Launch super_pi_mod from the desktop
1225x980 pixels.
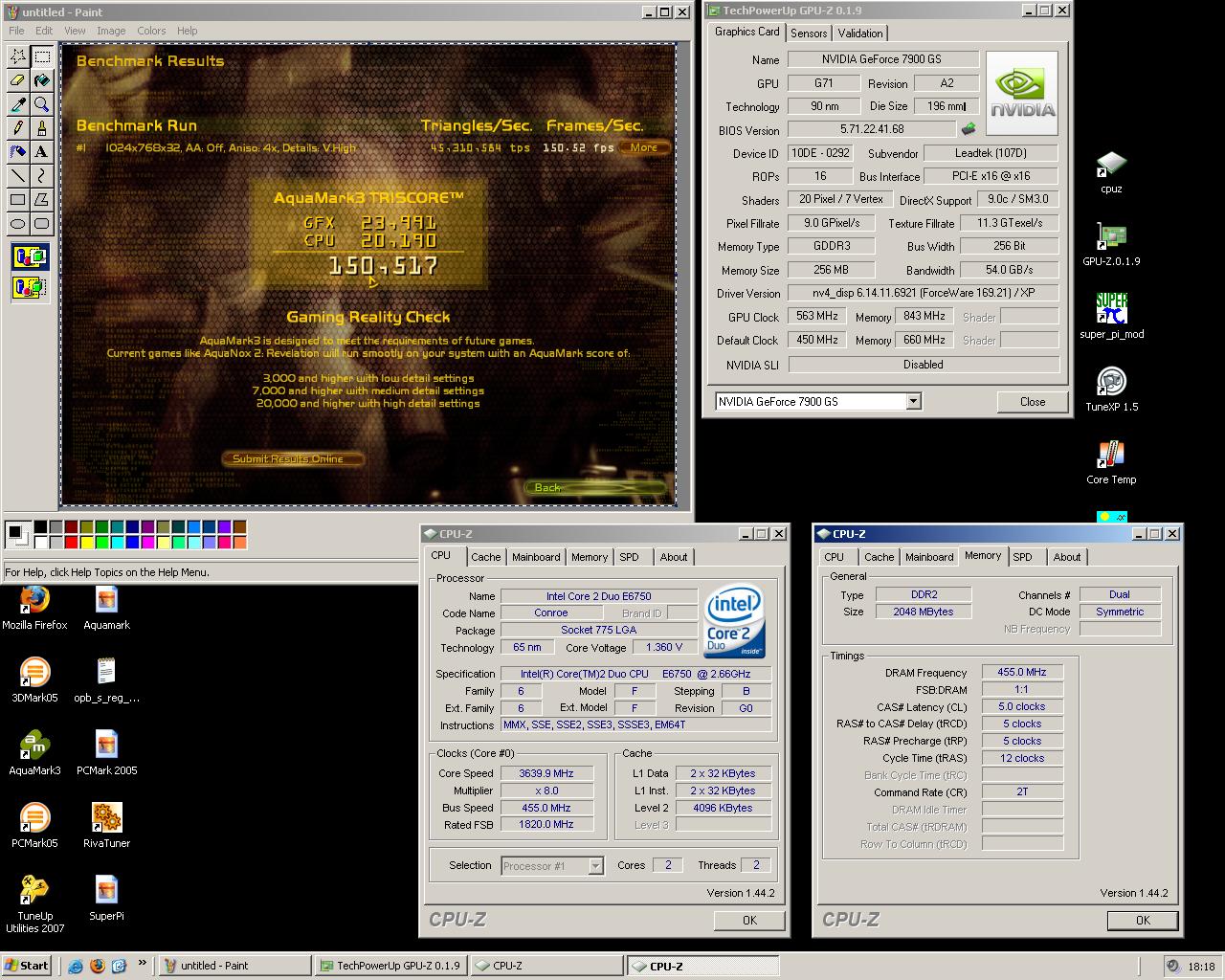[x=1111, y=318]
